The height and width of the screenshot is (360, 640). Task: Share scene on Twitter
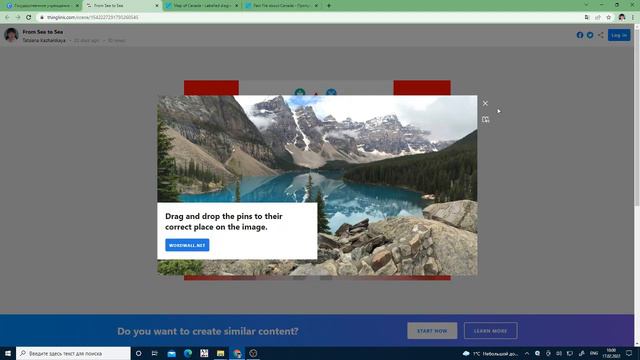tap(590, 35)
